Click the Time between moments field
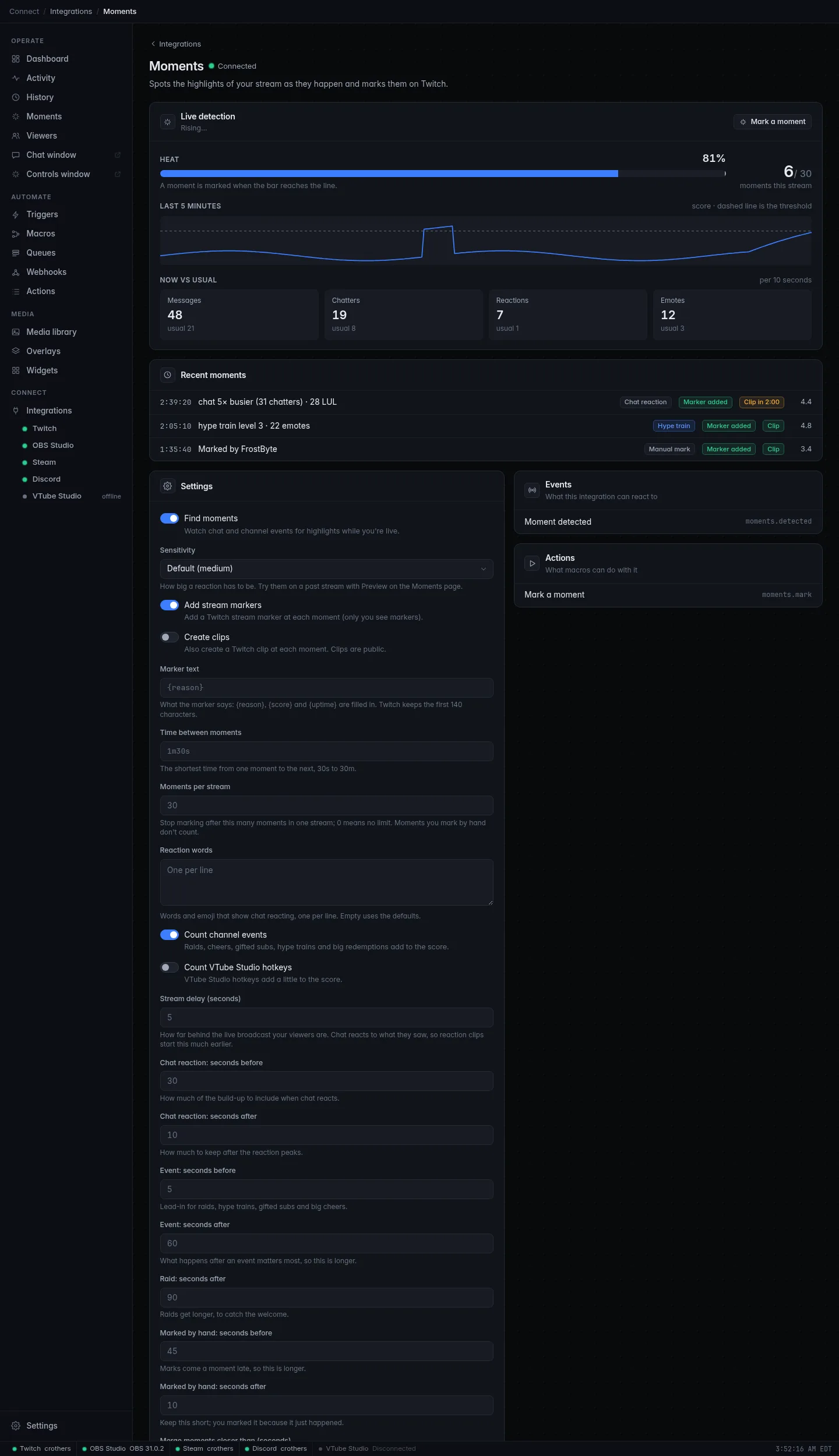 tap(326, 751)
